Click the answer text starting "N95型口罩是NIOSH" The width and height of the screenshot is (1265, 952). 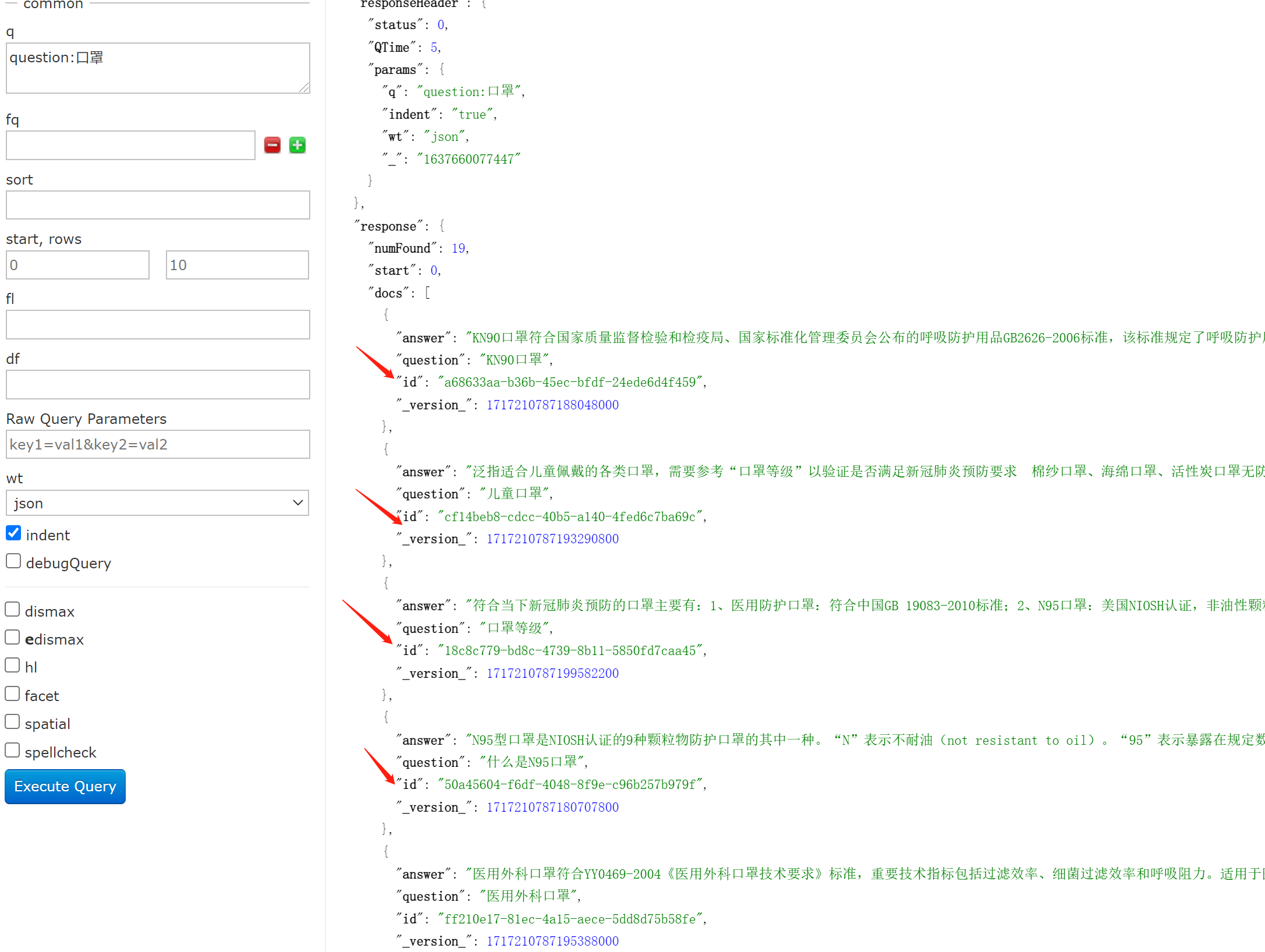click(x=865, y=741)
